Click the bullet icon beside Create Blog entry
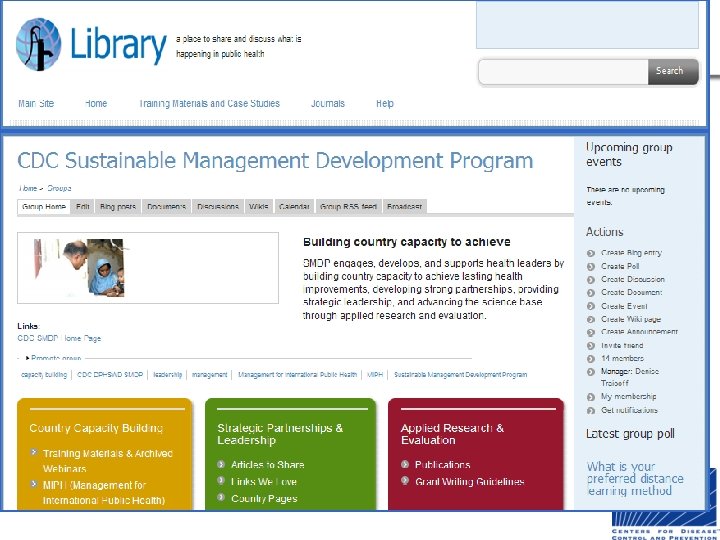Screen dimensions: 720x540 (x=591, y=253)
